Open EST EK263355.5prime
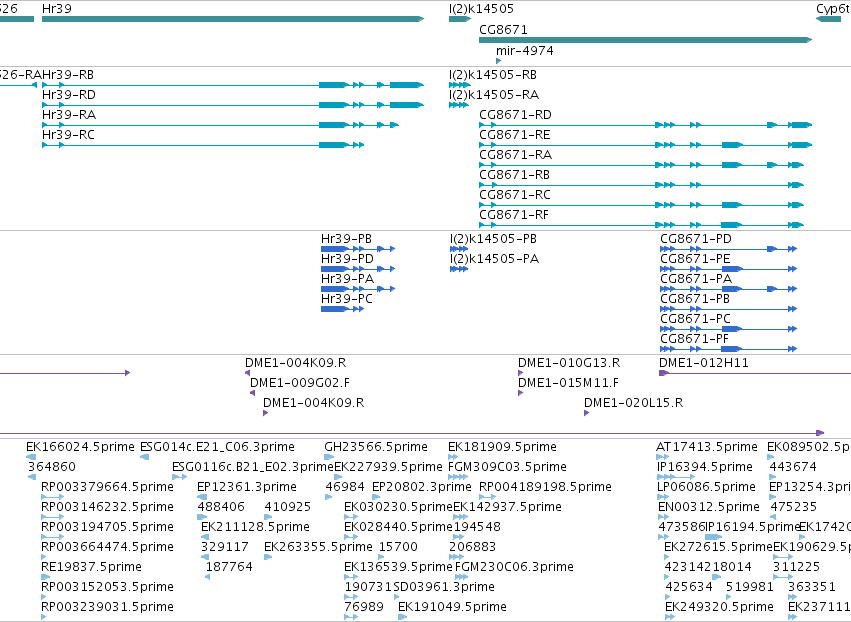This screenshot has width=851, height=622. pyautogui.click(x=318, y=548)
